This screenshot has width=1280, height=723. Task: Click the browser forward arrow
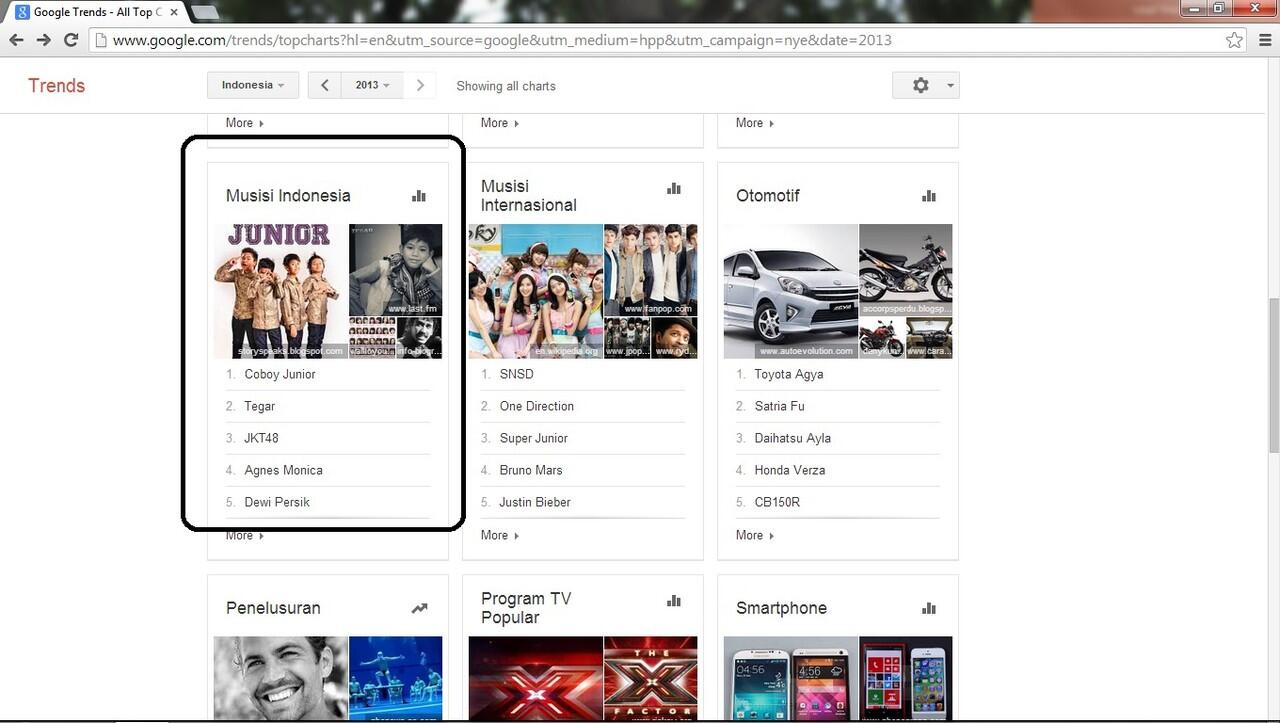(x=43, y=40)
